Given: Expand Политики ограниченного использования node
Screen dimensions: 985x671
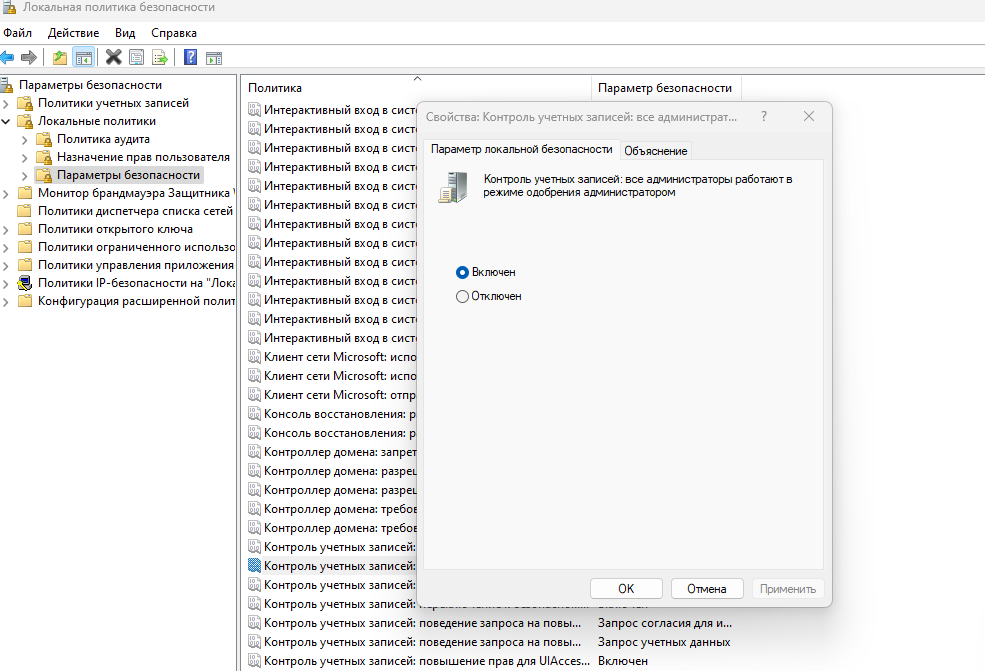Looking at the screenshot, I should 6,248.
